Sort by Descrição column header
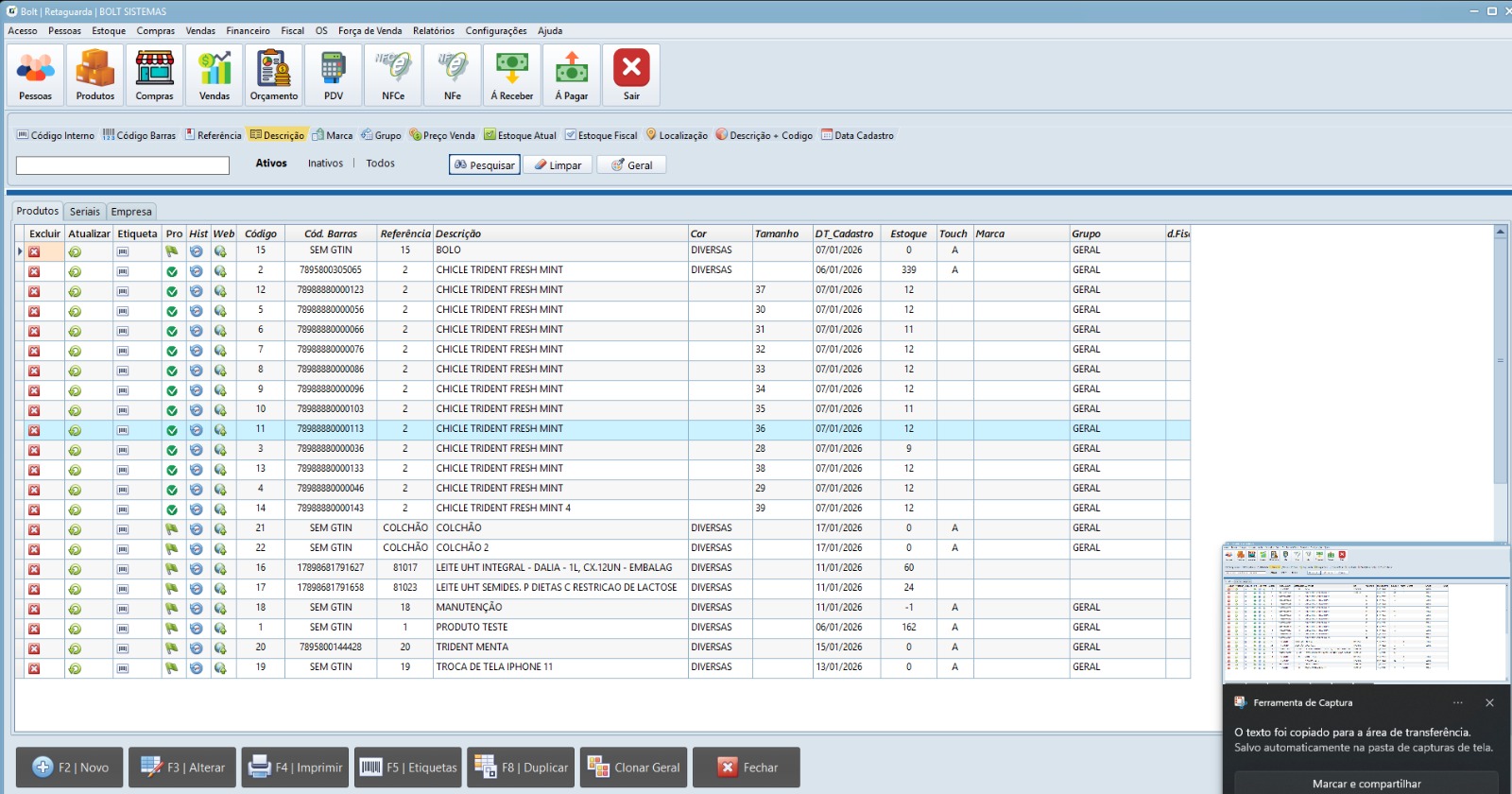The width and height of the screenshot is (1512, 794). (560, 233)
